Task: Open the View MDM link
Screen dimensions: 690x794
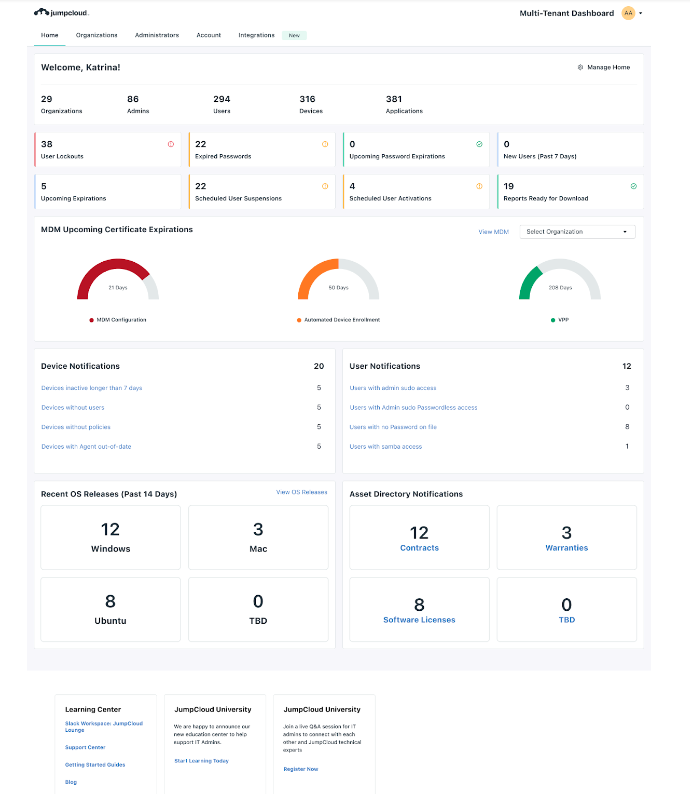Action: (x=494, y=232)
